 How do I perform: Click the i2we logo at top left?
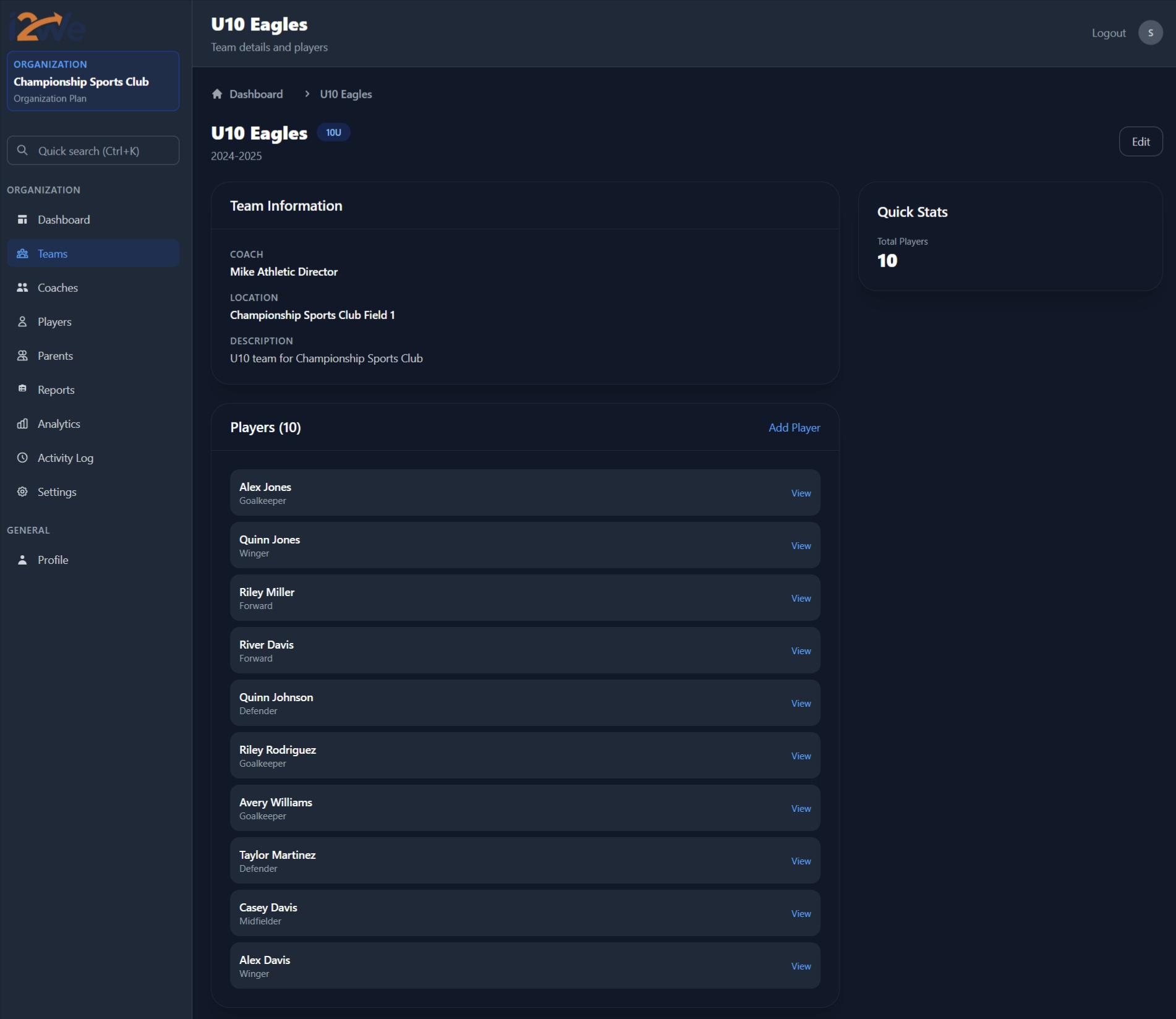click(x=46, y=25)
